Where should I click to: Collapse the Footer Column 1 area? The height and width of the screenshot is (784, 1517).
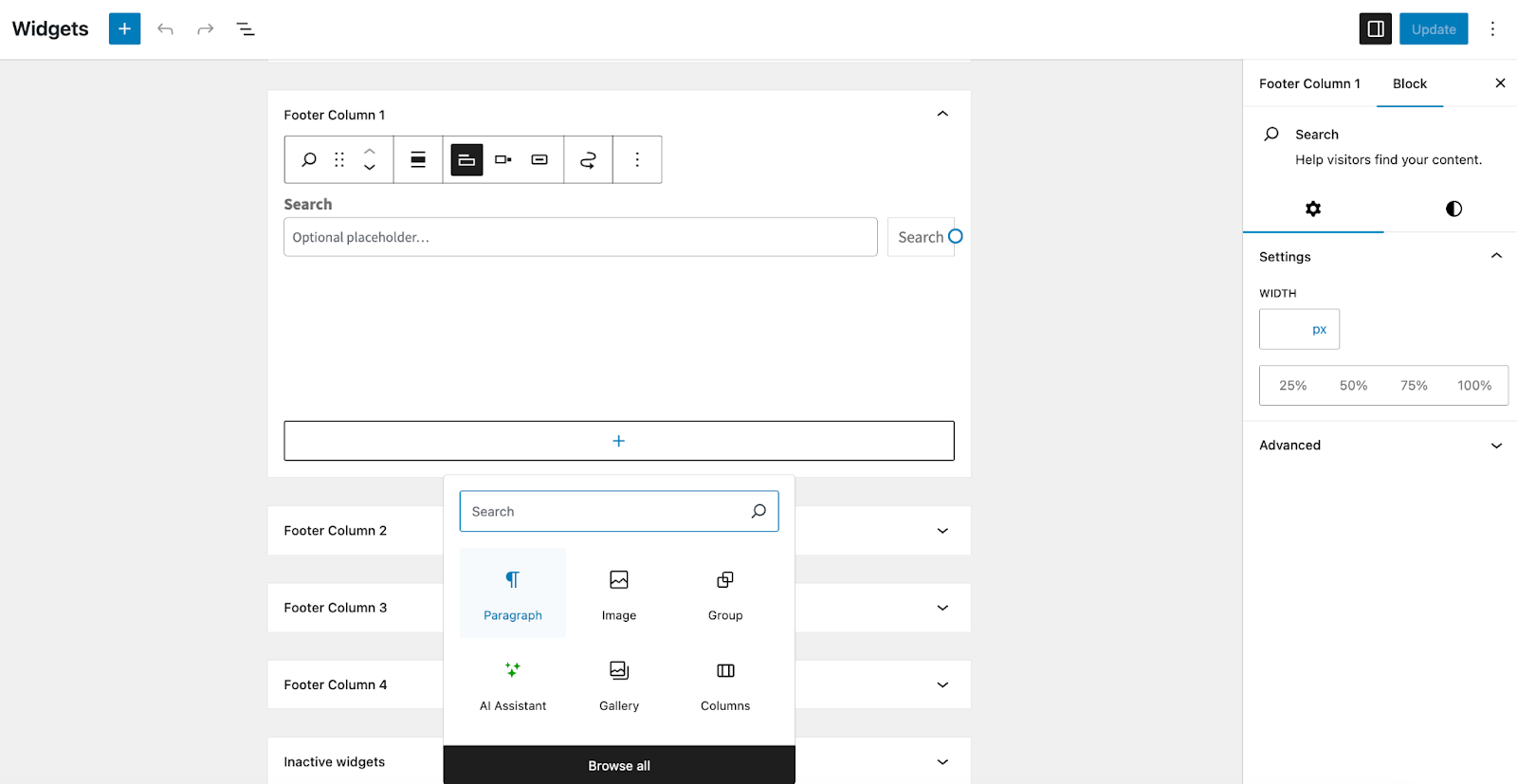pyautogui.click(x=942, y=114)
